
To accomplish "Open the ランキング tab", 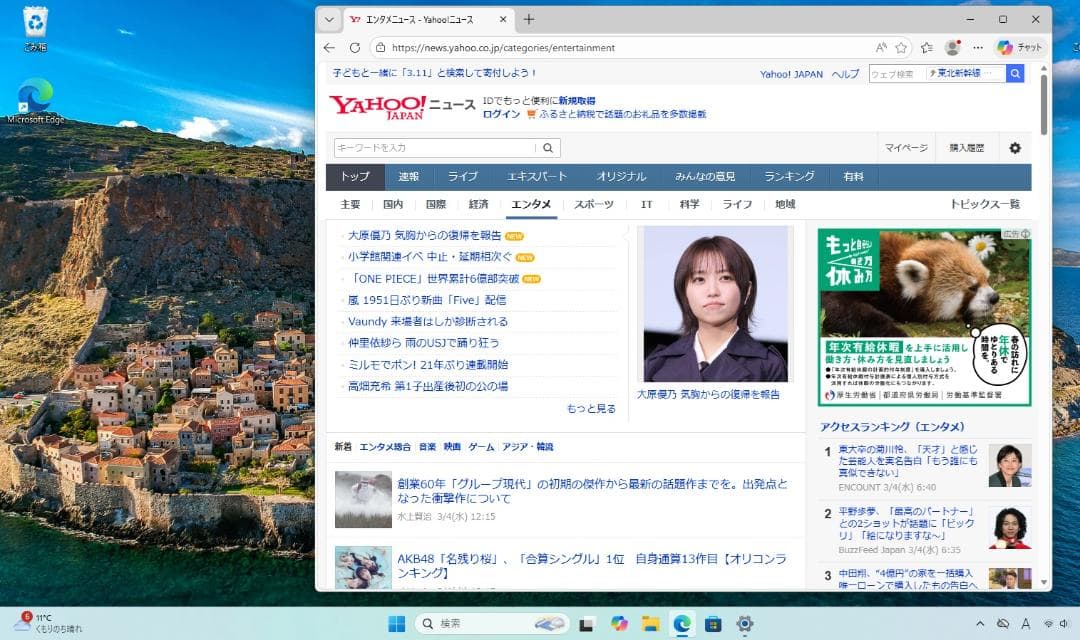I will [x=789, y=176].
